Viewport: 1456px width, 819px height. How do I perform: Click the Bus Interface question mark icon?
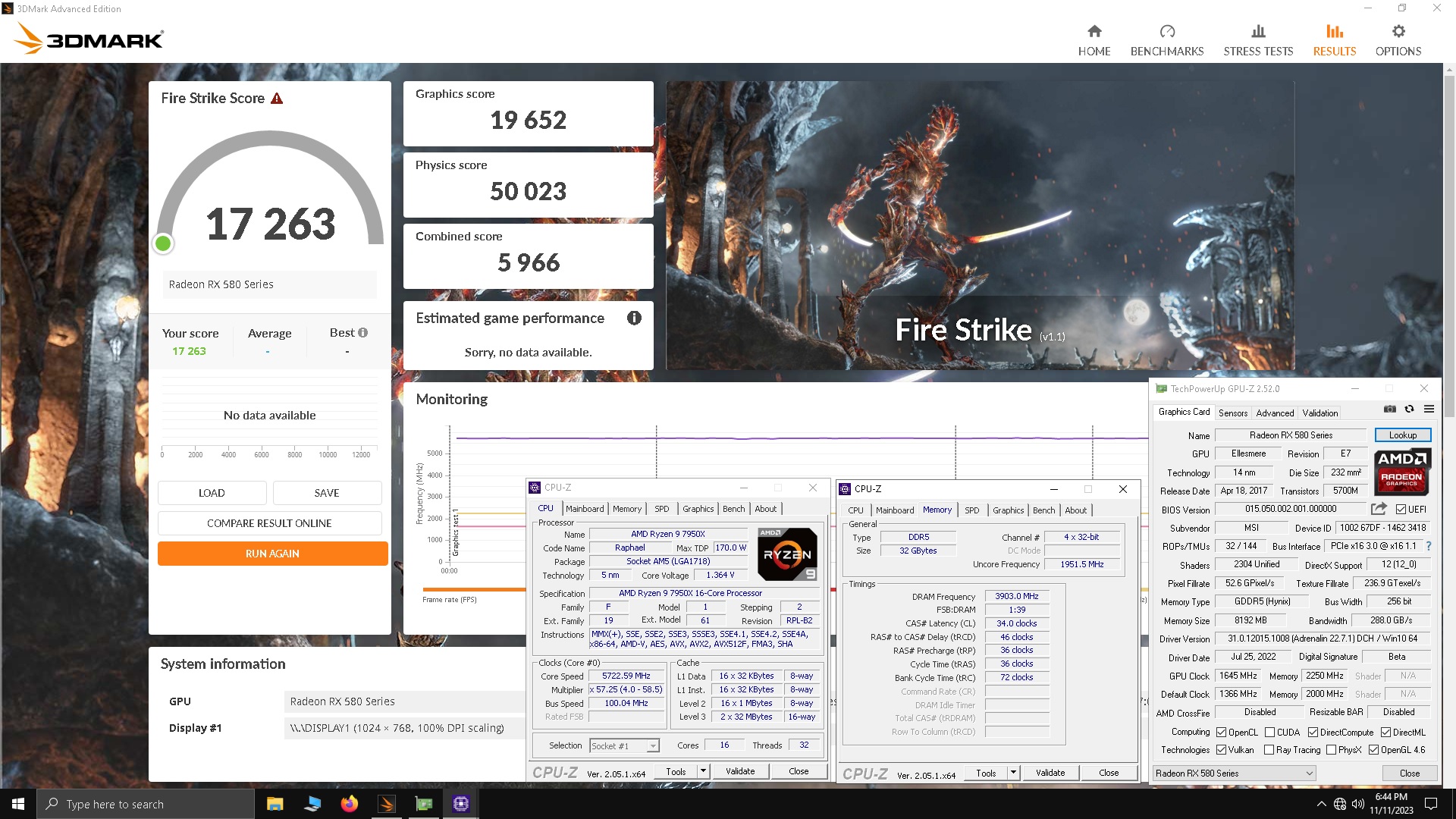1429,546
